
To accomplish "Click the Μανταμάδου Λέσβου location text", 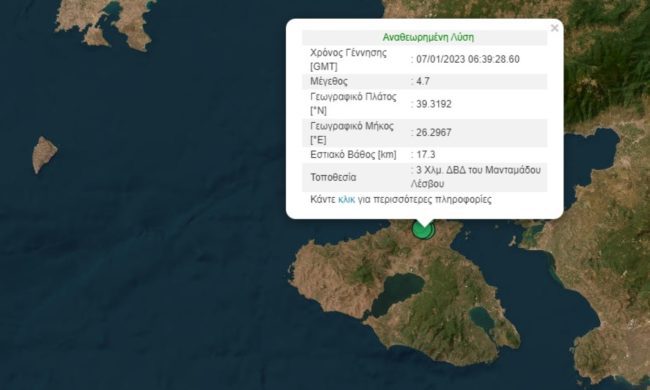I will point(476,177).
